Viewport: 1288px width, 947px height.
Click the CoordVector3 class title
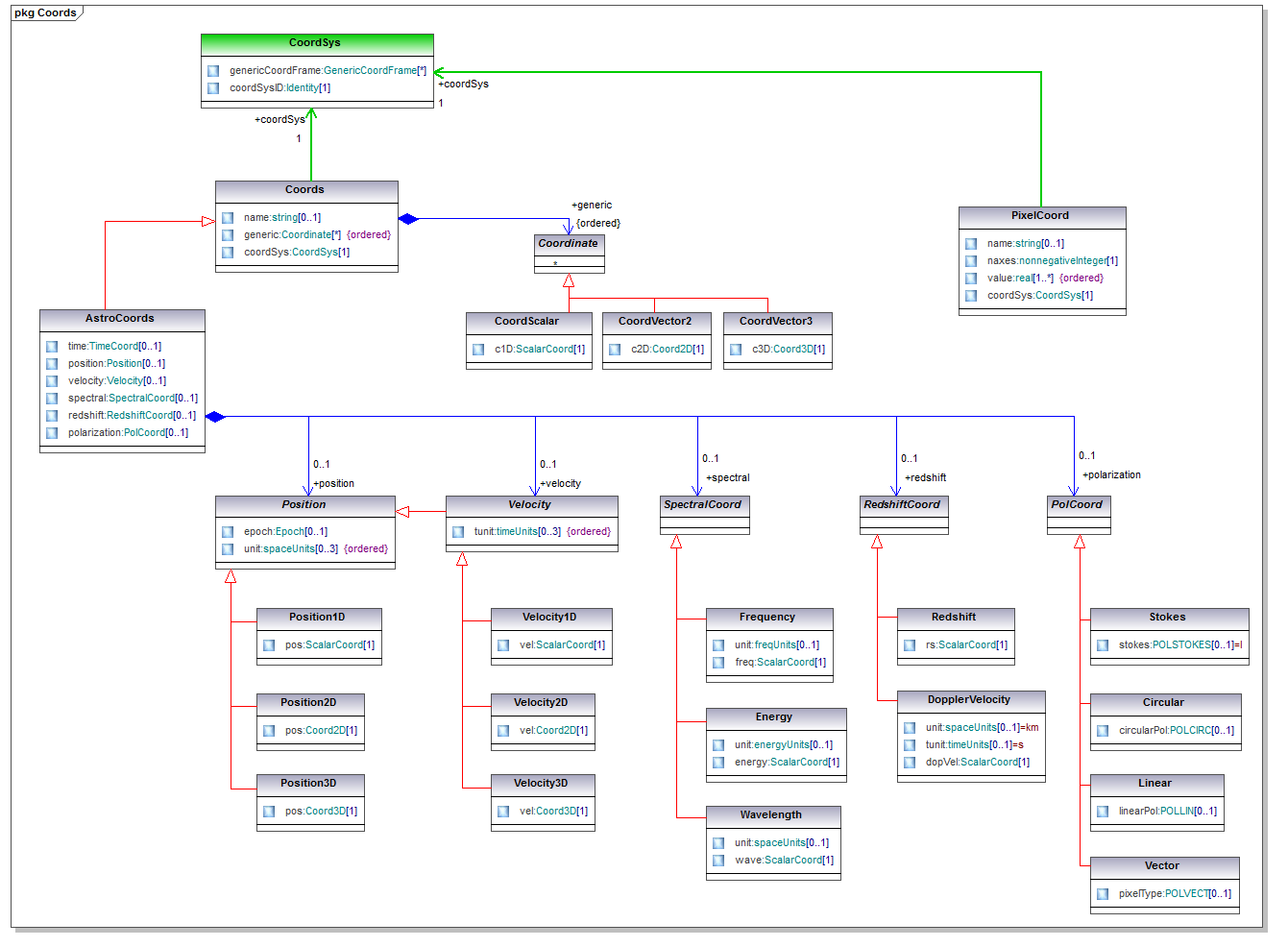[x=776, y=322]
